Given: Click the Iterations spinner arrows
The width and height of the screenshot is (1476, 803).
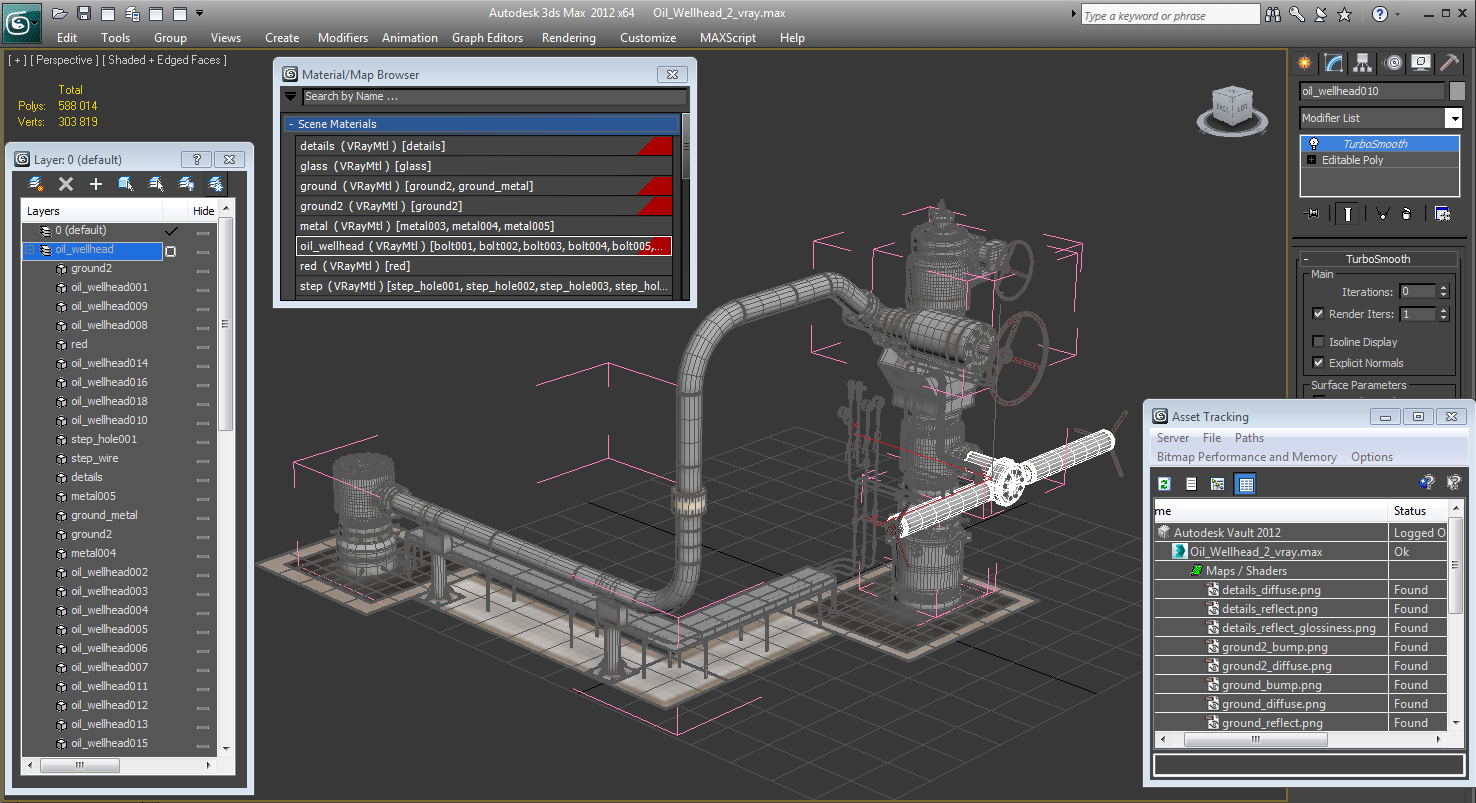Looking at the screenshot, I should tap(1443, 292).
